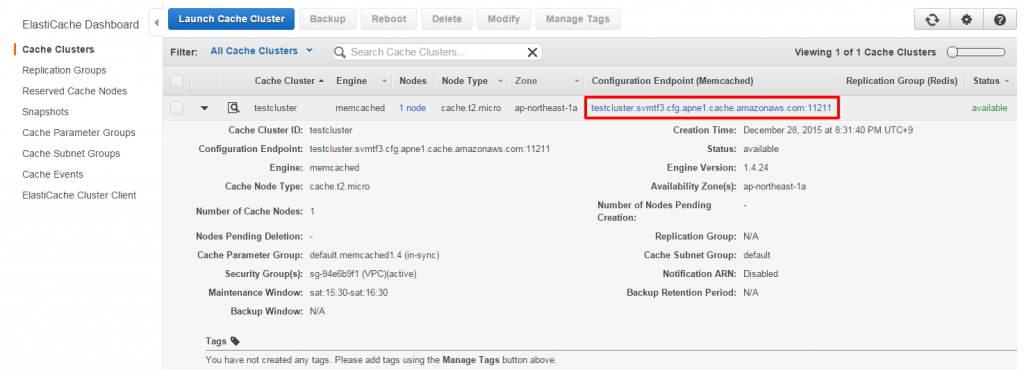This screenshot has width=1024, height=370.
Task: Click the security group sg-94e6b9f1 value
Action: point(362,274)
